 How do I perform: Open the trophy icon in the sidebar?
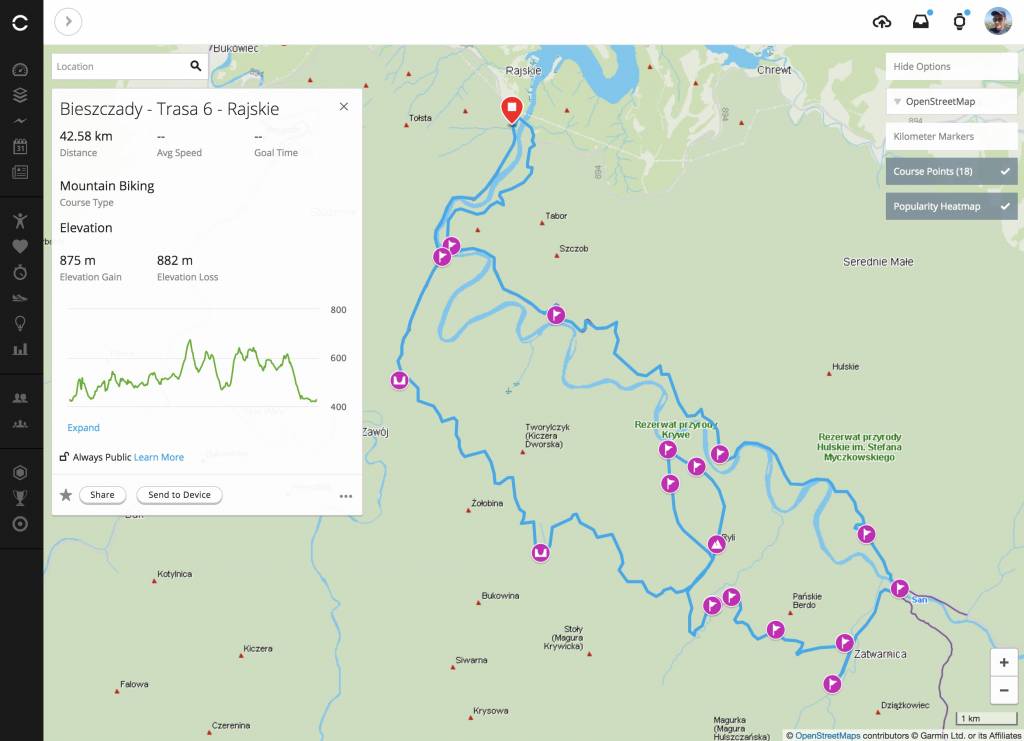20,498
